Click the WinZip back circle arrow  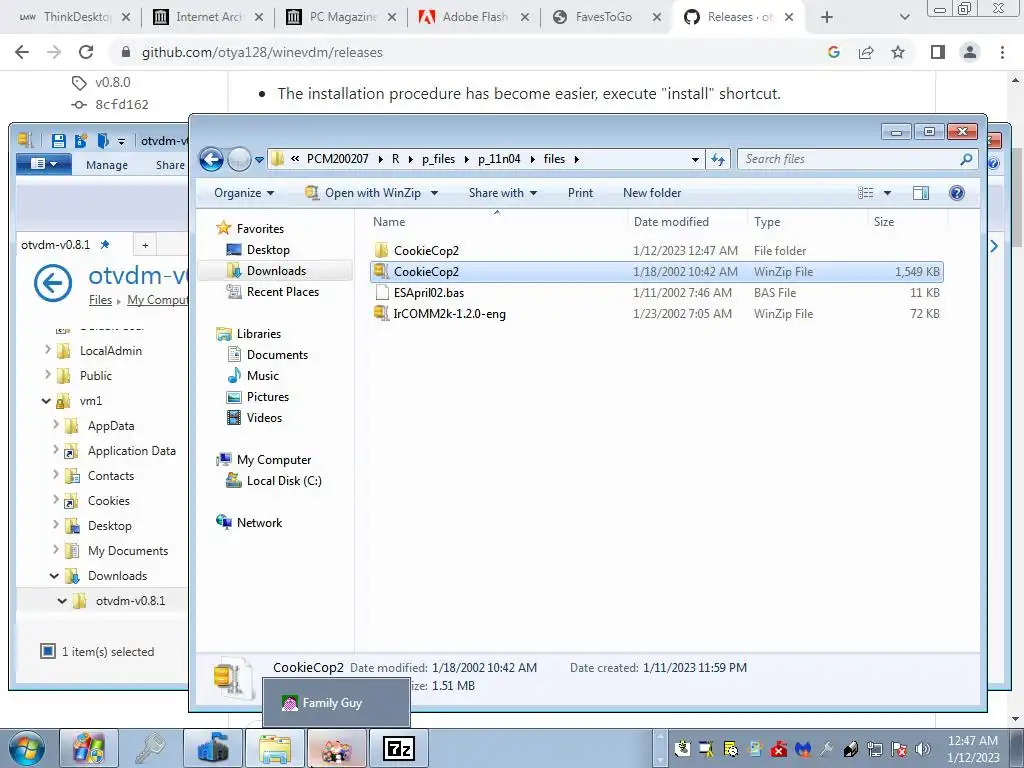[x=52, y=283]
